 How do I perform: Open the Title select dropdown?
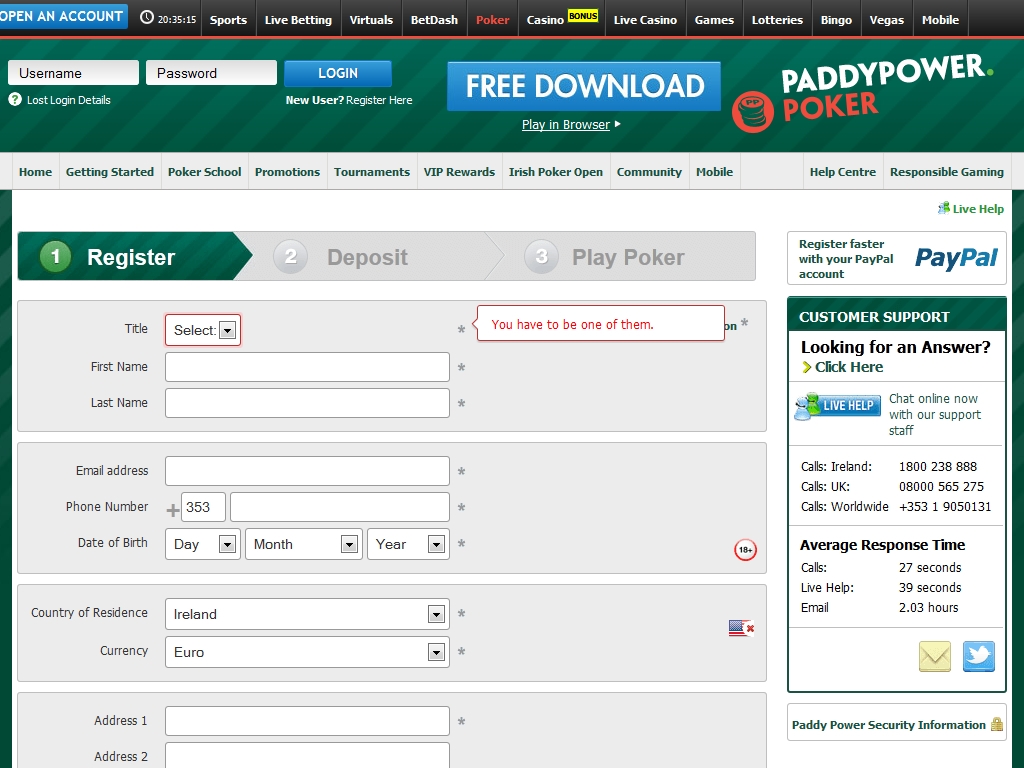pos(203,330)
